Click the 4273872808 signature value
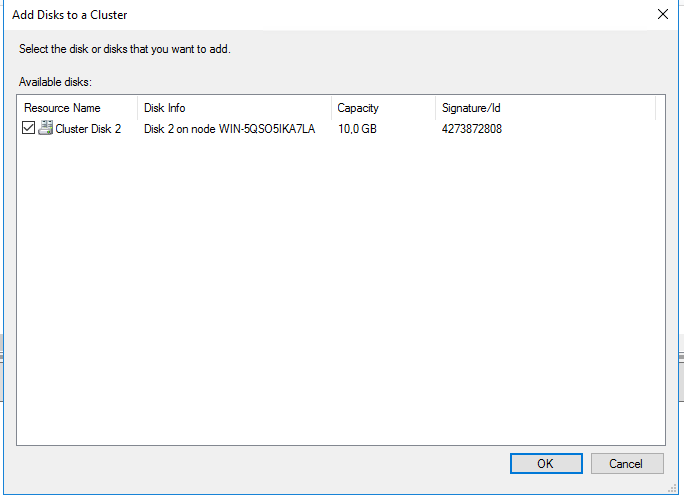The height and width of the screenshot is (499, 684). [x=471, y=128]
